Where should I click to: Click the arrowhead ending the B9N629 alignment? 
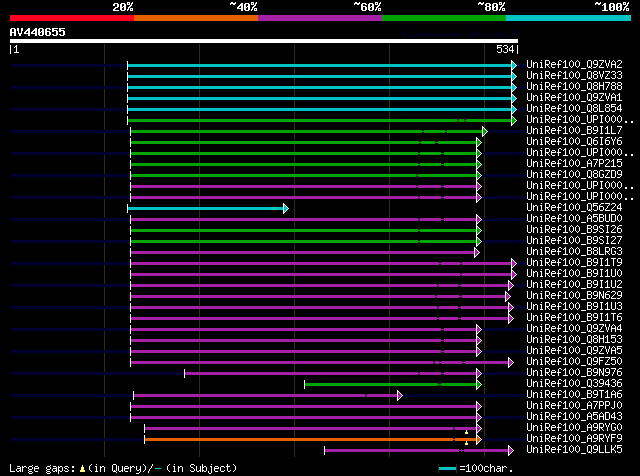pyautogui.click(x=507, y=296)
